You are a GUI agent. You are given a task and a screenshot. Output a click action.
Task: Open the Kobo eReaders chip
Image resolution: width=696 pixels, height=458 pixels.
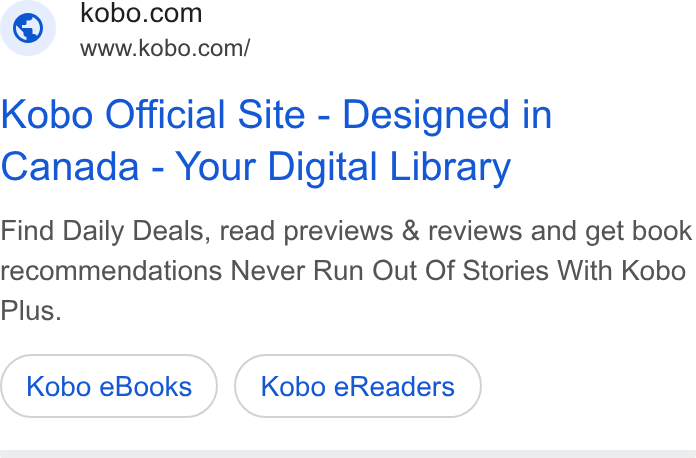[x=358, y=386]
